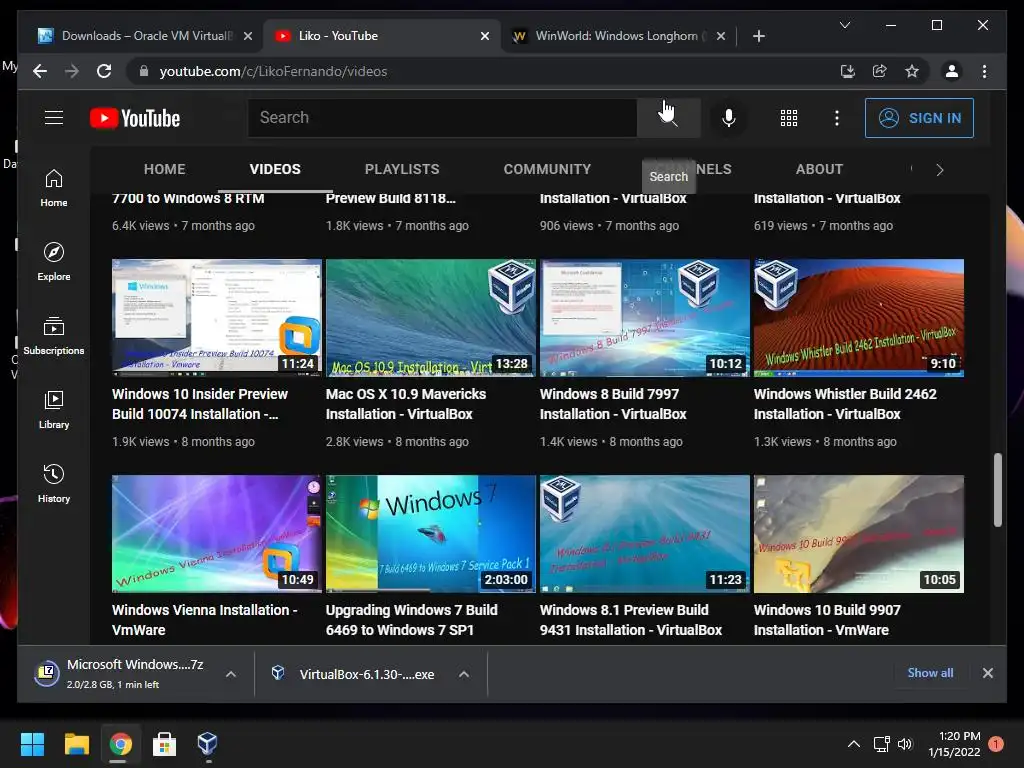Open Windows Vienna Installation VmWare title

point(204,619)
